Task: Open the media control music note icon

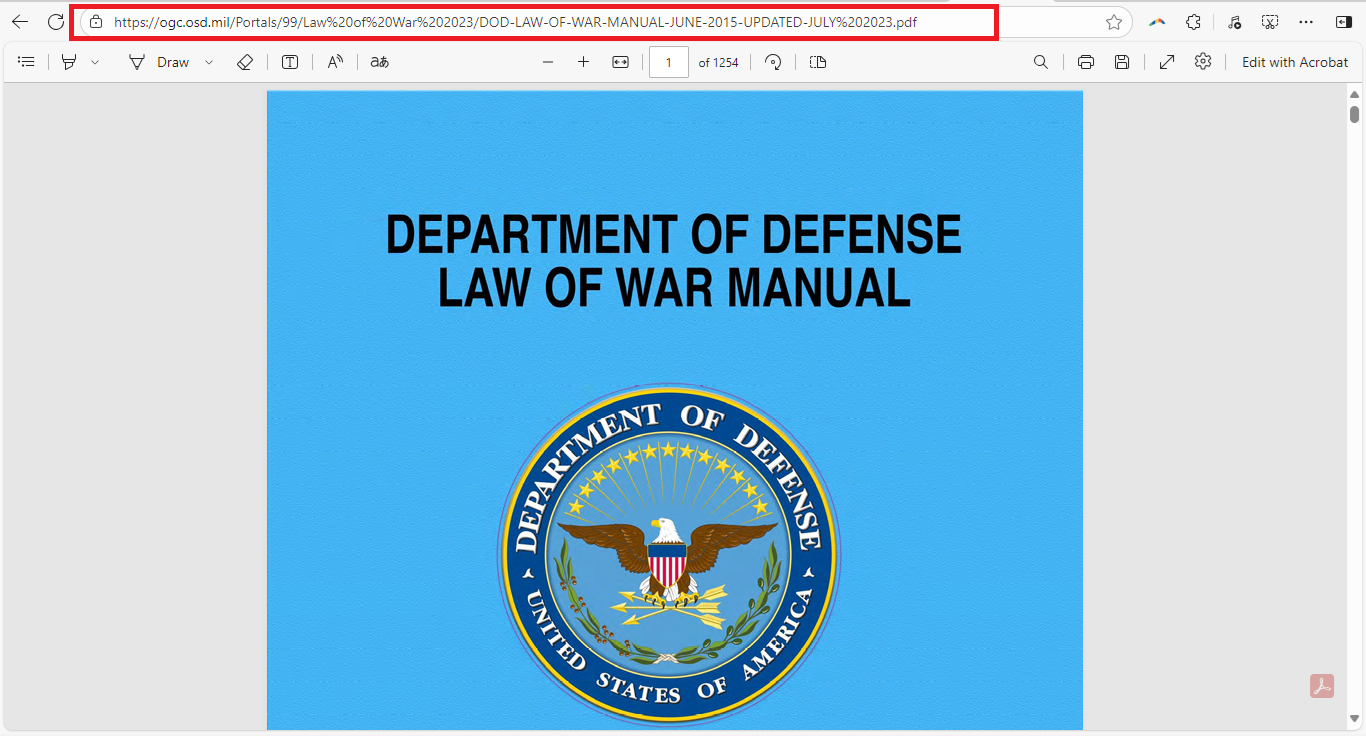Action: pyautogui.click(x=1234, y=22)
